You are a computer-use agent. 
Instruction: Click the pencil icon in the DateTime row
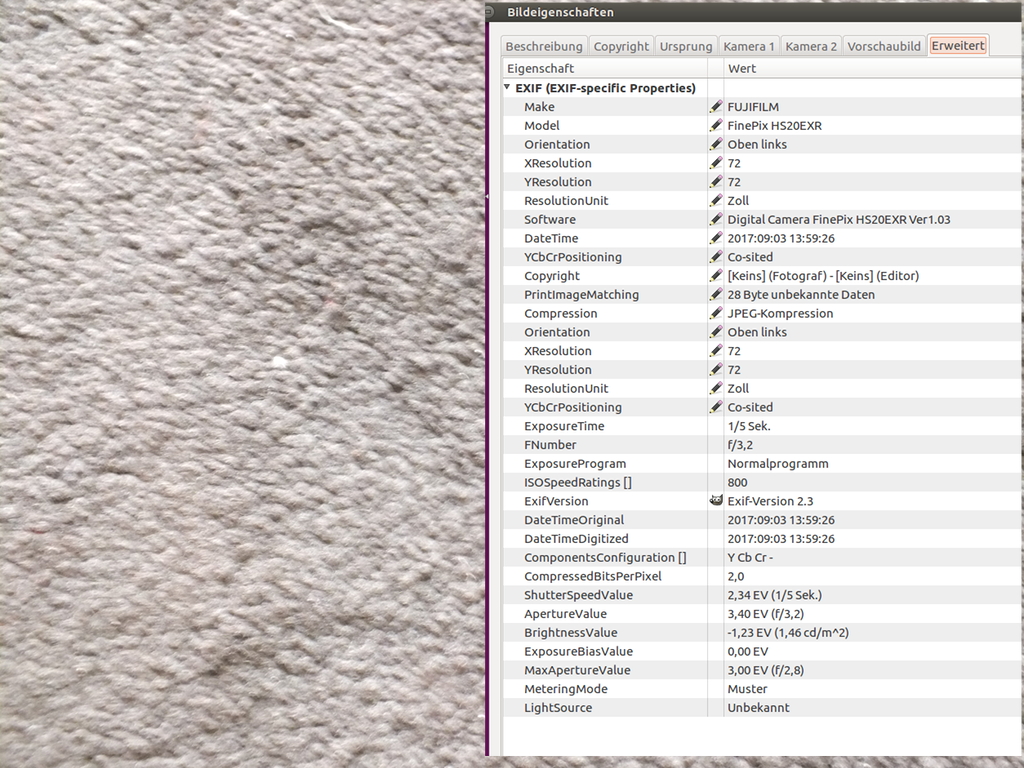click(x=715, y=239)
